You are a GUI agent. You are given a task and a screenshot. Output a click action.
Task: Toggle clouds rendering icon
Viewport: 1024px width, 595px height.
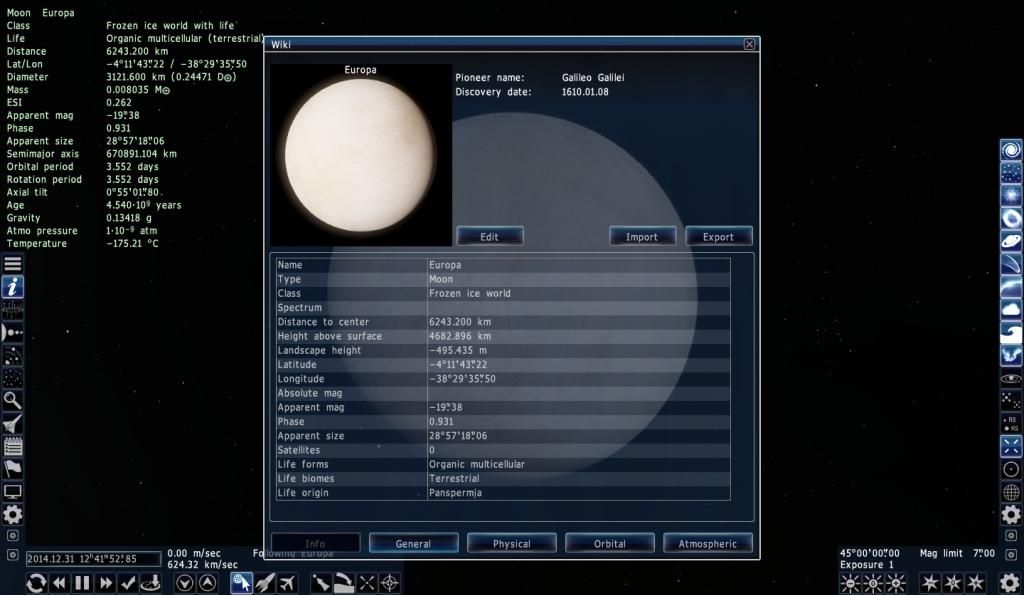[x=1011, y=310]
